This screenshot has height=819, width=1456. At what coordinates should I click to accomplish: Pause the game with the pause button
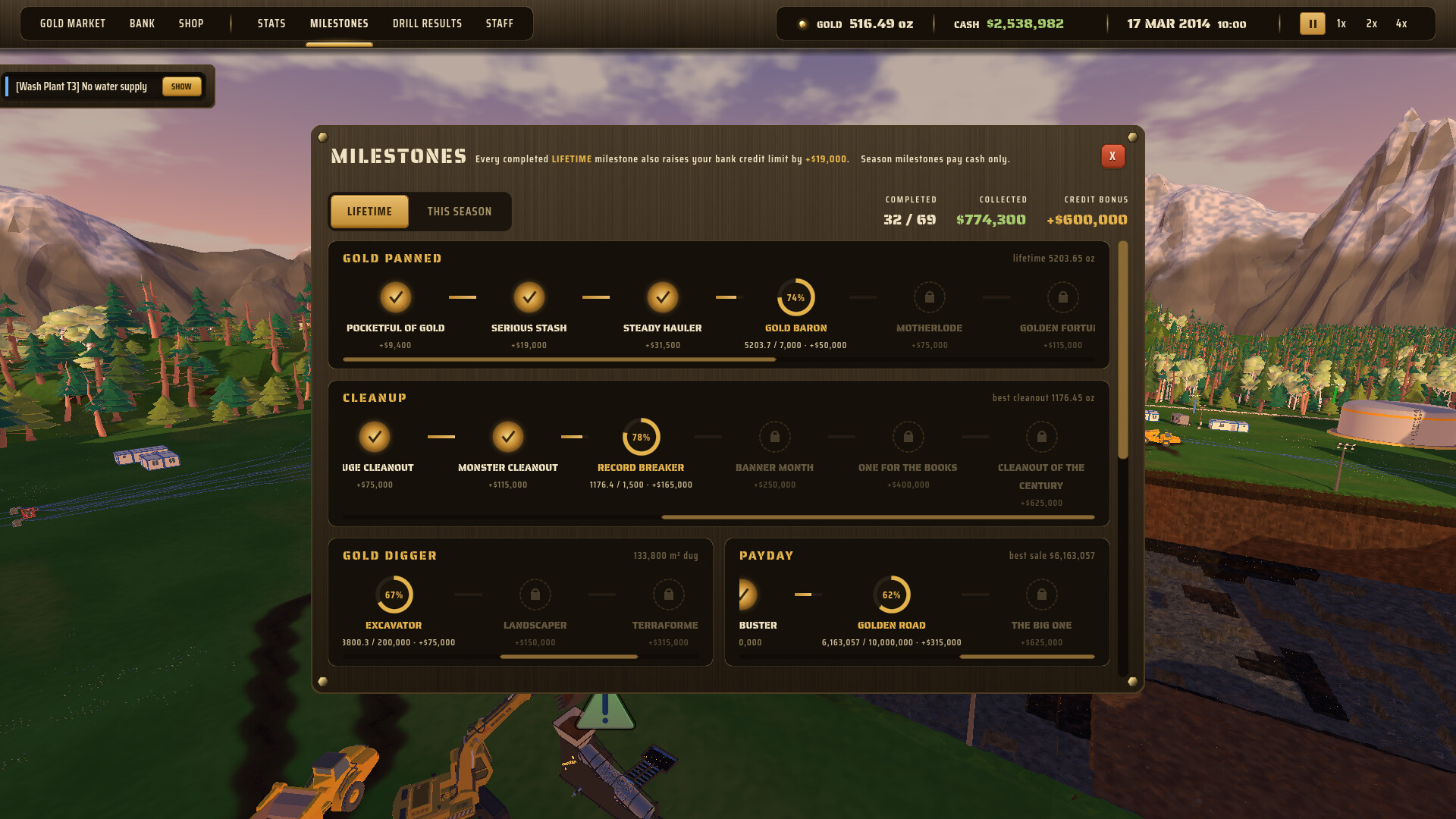(x=1312, y=24)
